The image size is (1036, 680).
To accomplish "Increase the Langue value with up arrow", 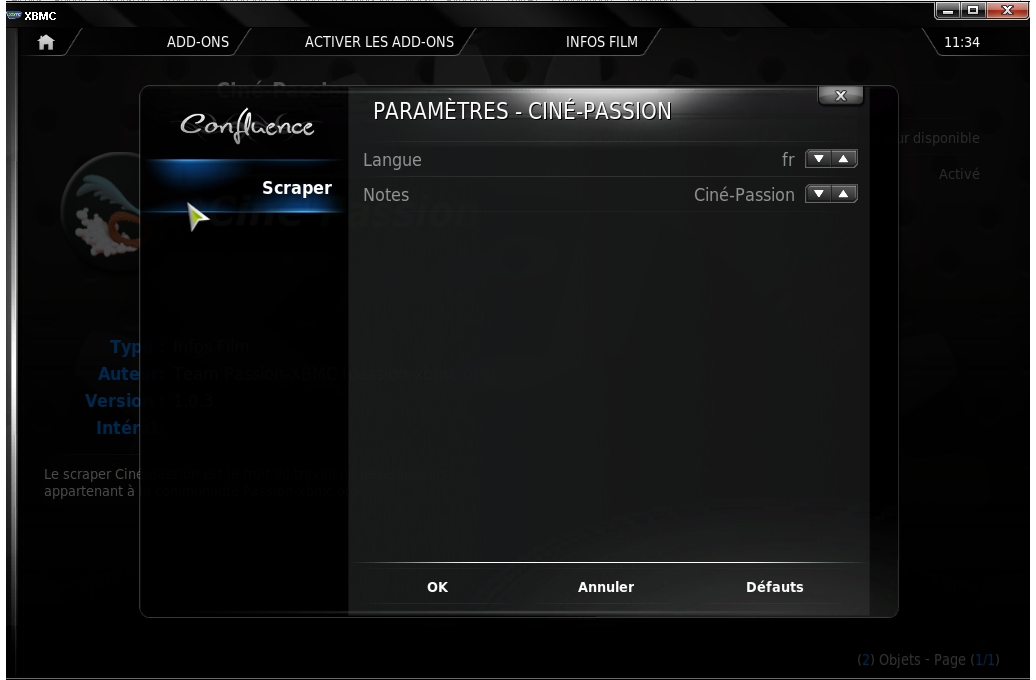I will (844, 159).
